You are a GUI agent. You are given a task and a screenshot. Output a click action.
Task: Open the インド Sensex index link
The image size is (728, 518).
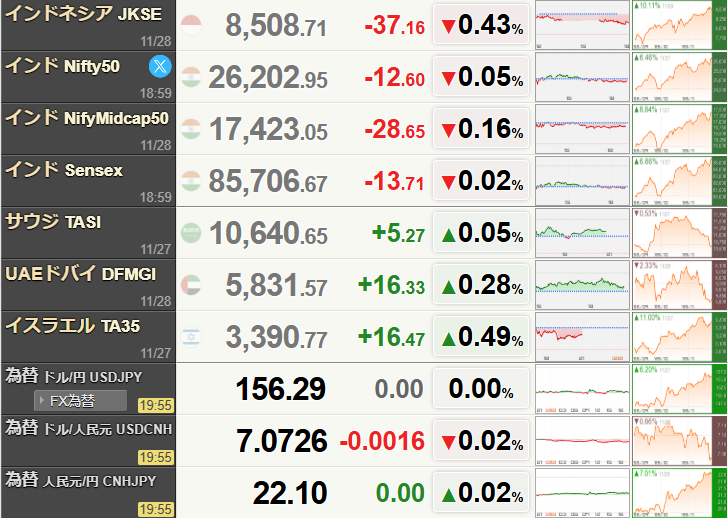64,170
